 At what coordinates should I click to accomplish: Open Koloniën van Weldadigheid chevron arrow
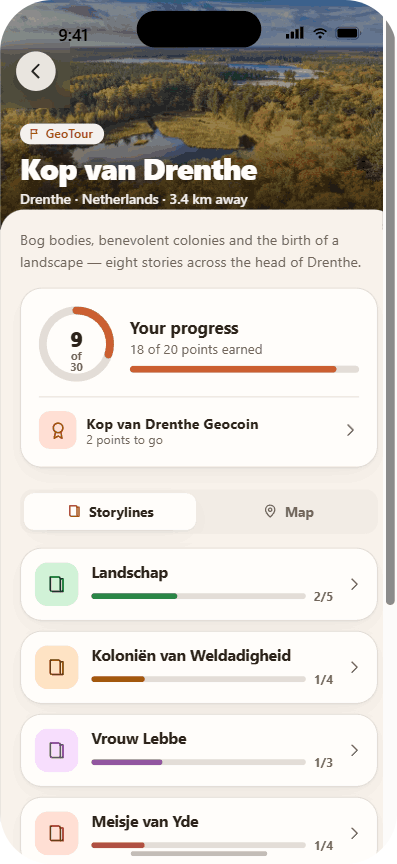(355, 667)
